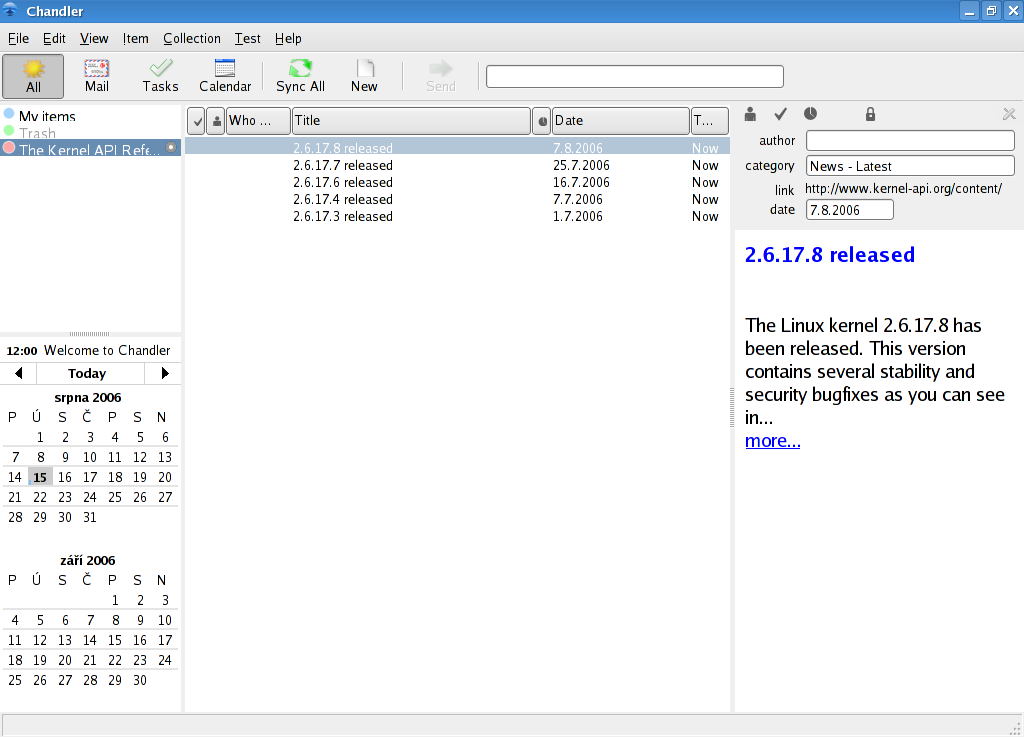Click the blue dot beside My items
The height and width of the screenshot is (737, 1024).
point(9,114)
